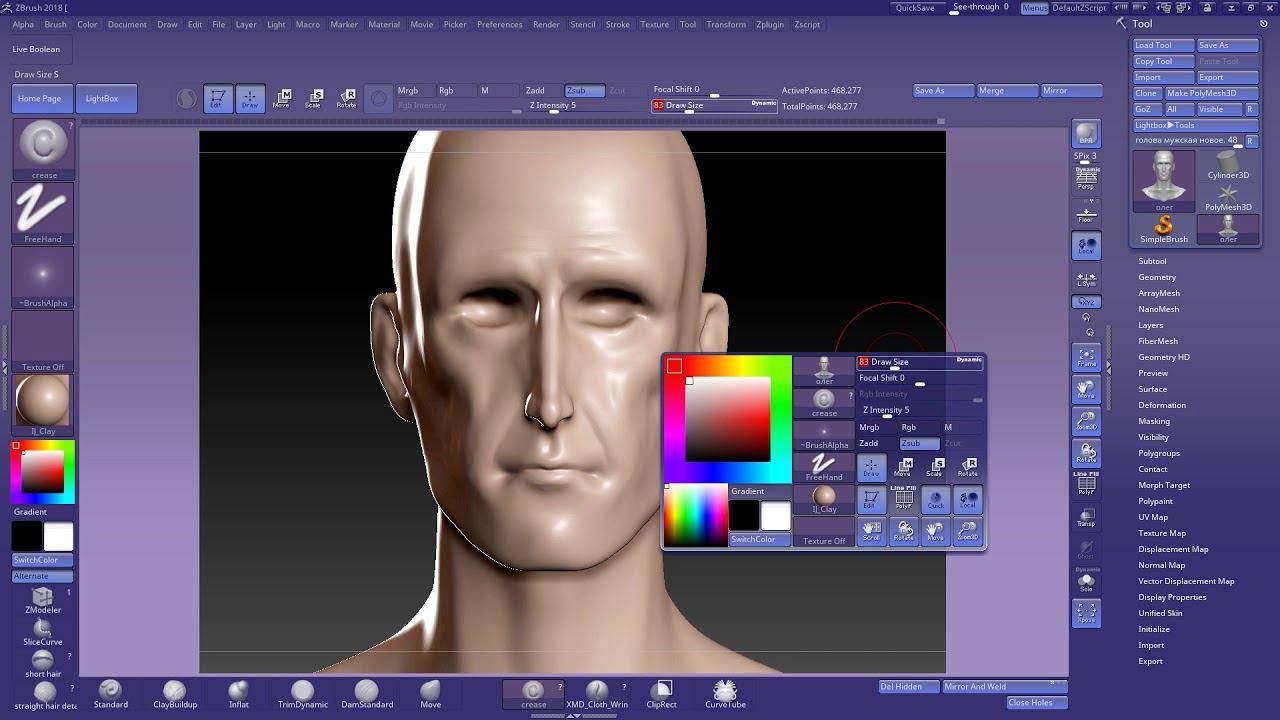Image resolution: width=1280 pixels, height=720 pixels.
Task: Open the Stroke menu
Action: (617, 24)
